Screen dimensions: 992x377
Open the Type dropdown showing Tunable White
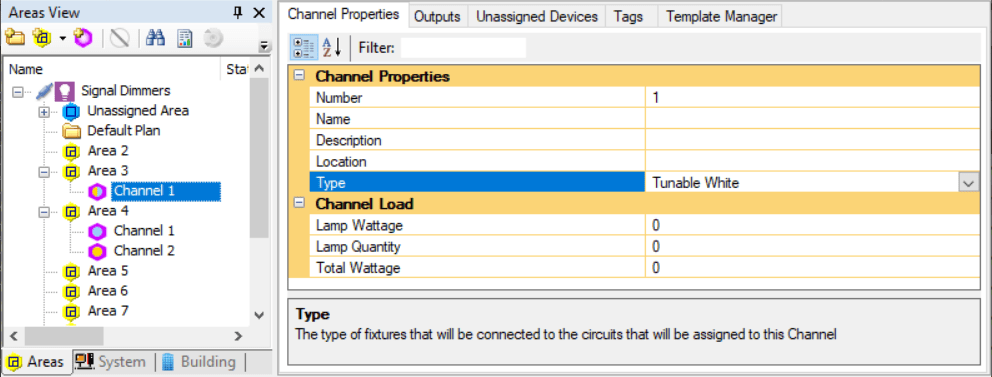point(969,183)
